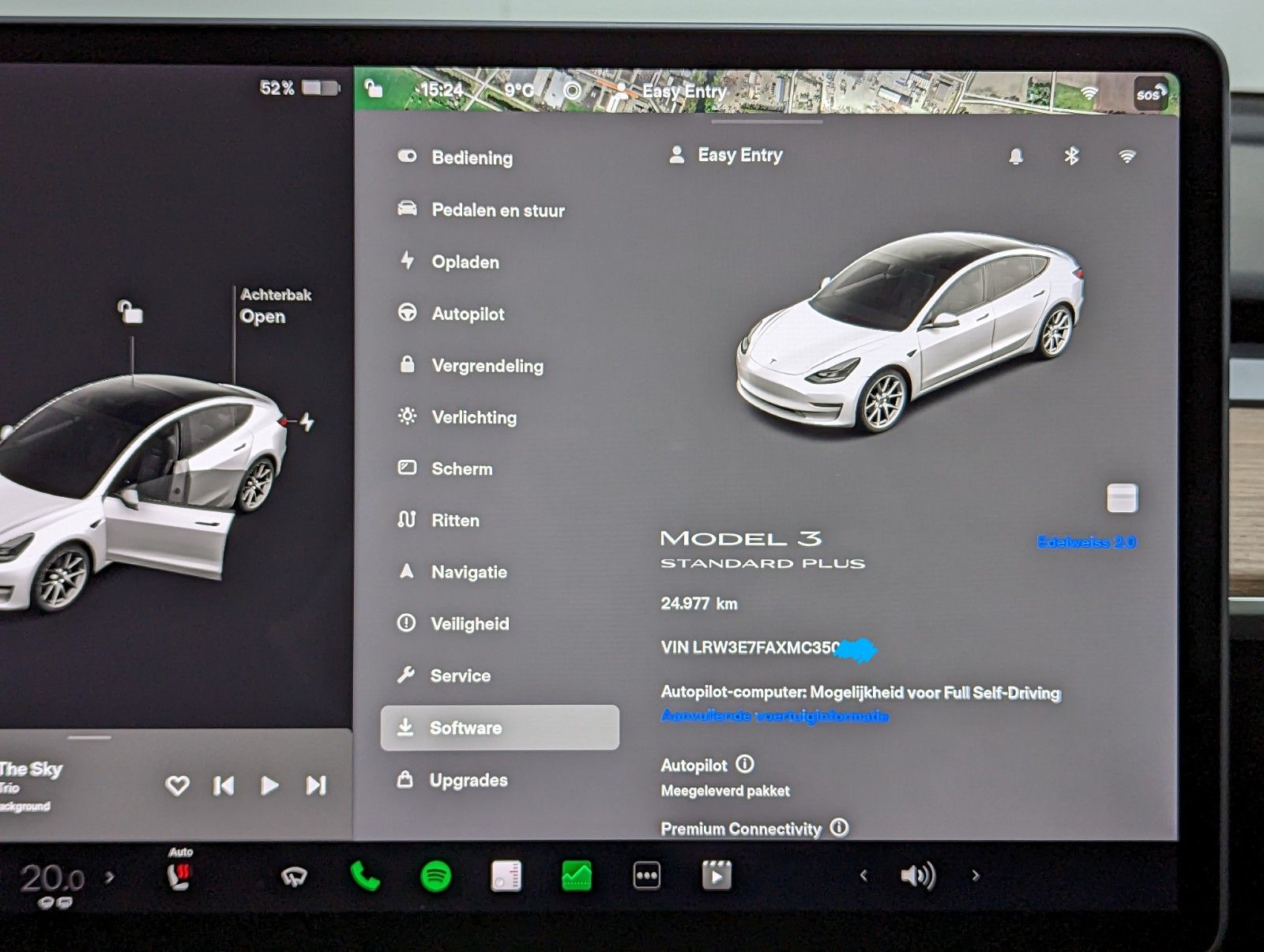Viewport: 1264px width, 952px height.
Task: Tap the VIN number text
Action: pyautogui.click(x=769, y=648)
